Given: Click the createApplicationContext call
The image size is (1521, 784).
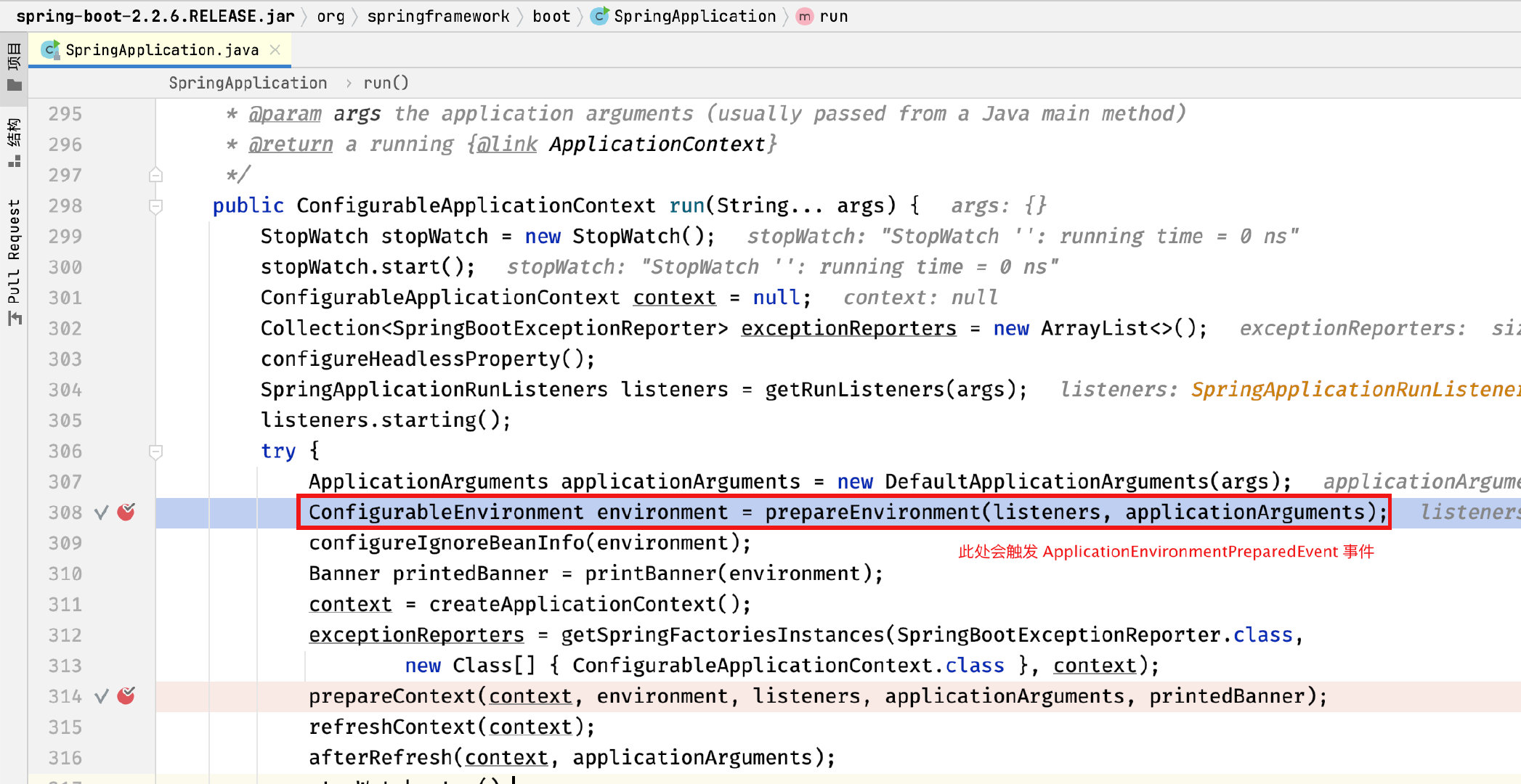Looking at the screenshot, I should pos(572,605).
